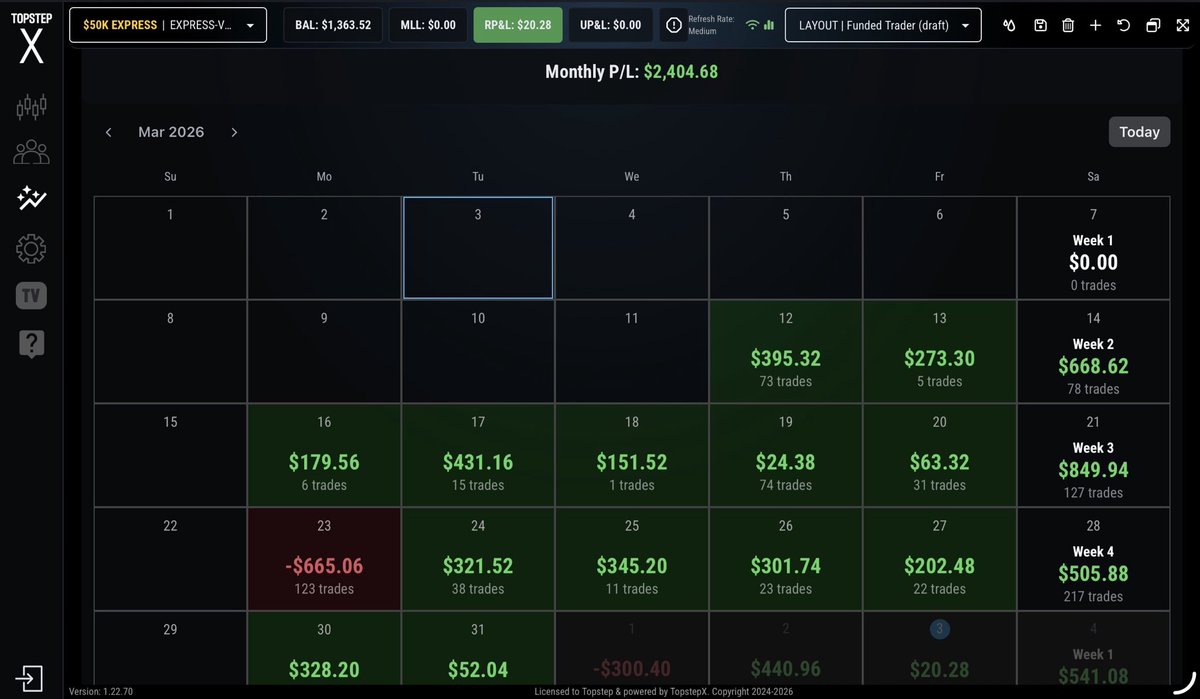Click the theme droplets icon in toolbar
Screen dimensions: 1200x699
1009,25
